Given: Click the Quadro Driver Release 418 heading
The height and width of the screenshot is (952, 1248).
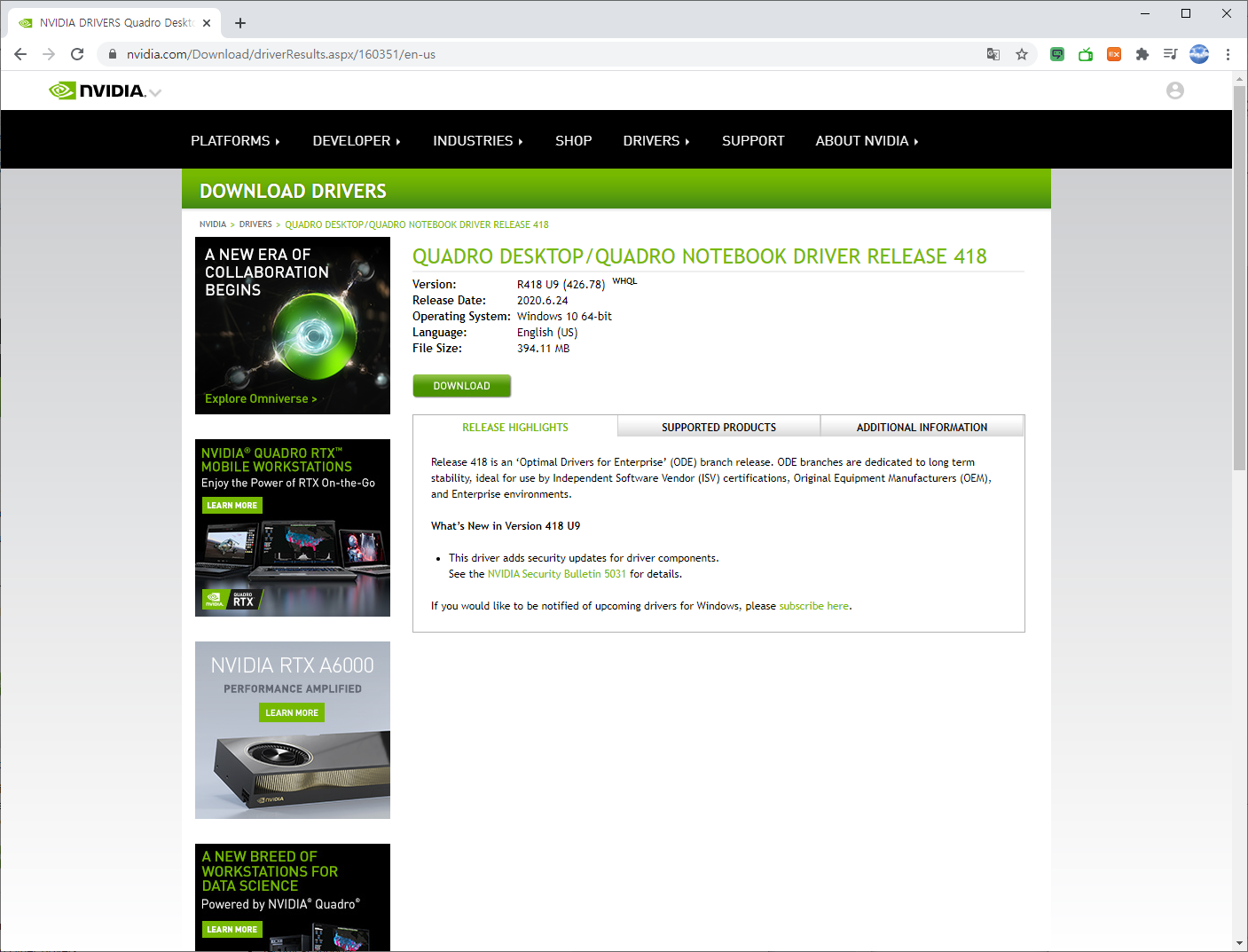Looking at the screenshot, I should pos(700,256).
